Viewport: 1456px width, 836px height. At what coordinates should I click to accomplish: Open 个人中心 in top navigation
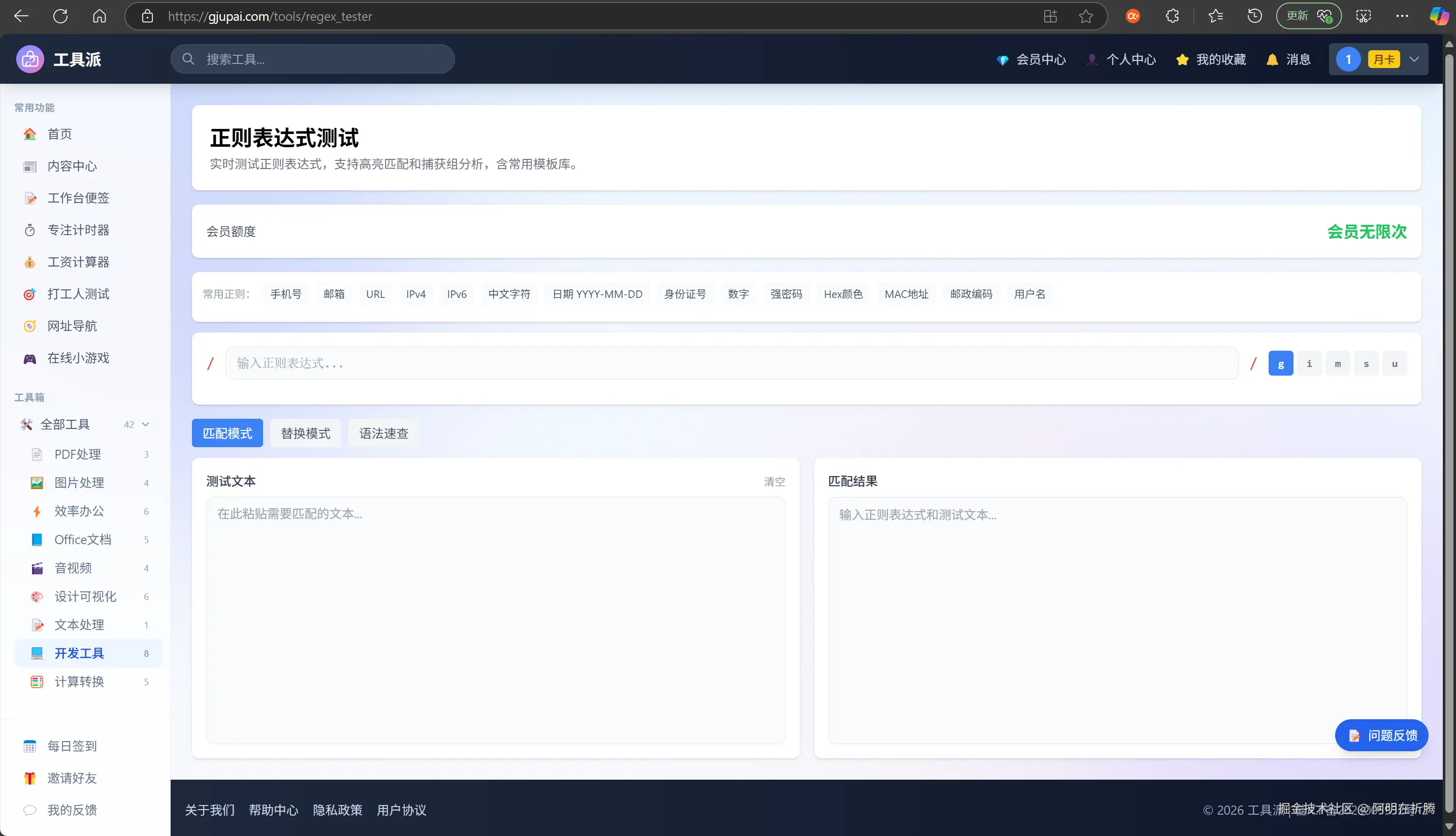coord(1121,59)
